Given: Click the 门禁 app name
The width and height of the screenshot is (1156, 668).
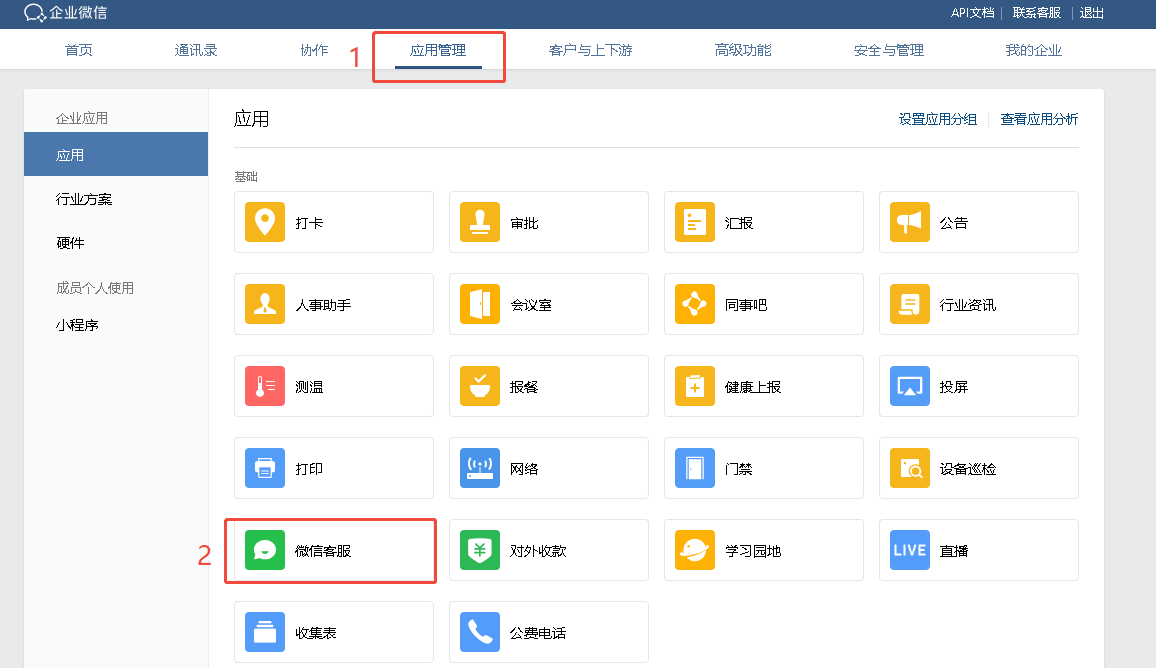Looking at the screenshot, I should 739,468.
